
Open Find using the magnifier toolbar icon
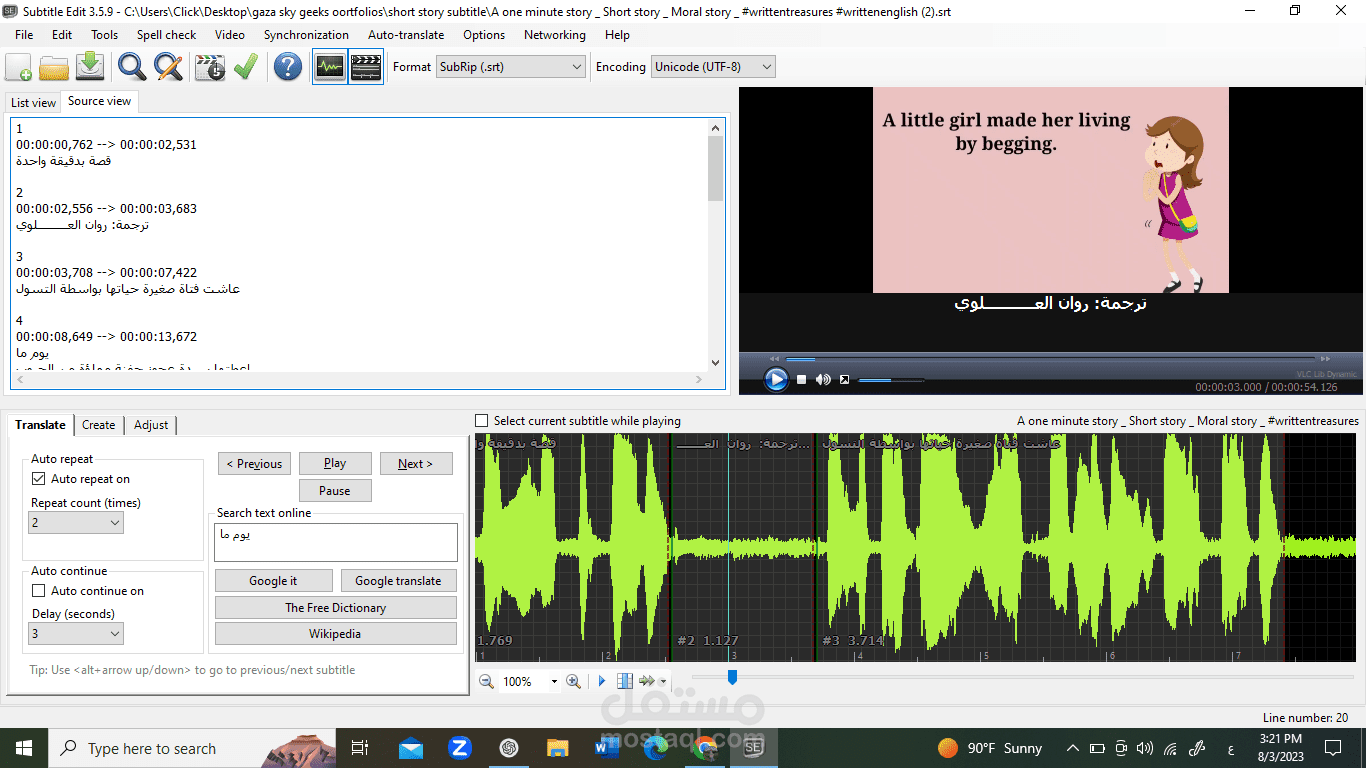132,67
